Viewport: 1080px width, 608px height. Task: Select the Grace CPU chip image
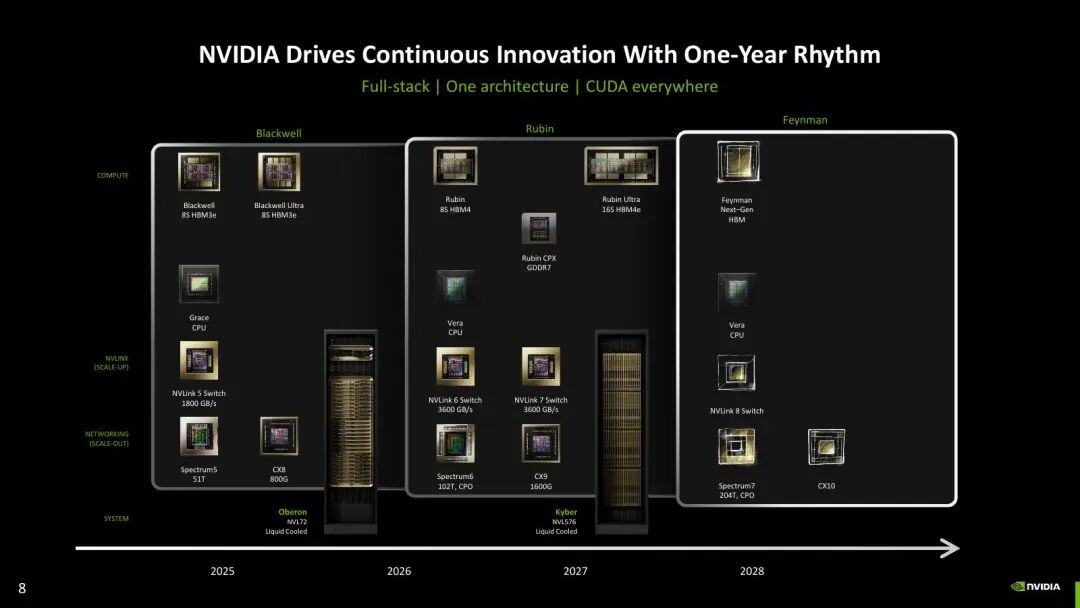(x=199, y=284)
